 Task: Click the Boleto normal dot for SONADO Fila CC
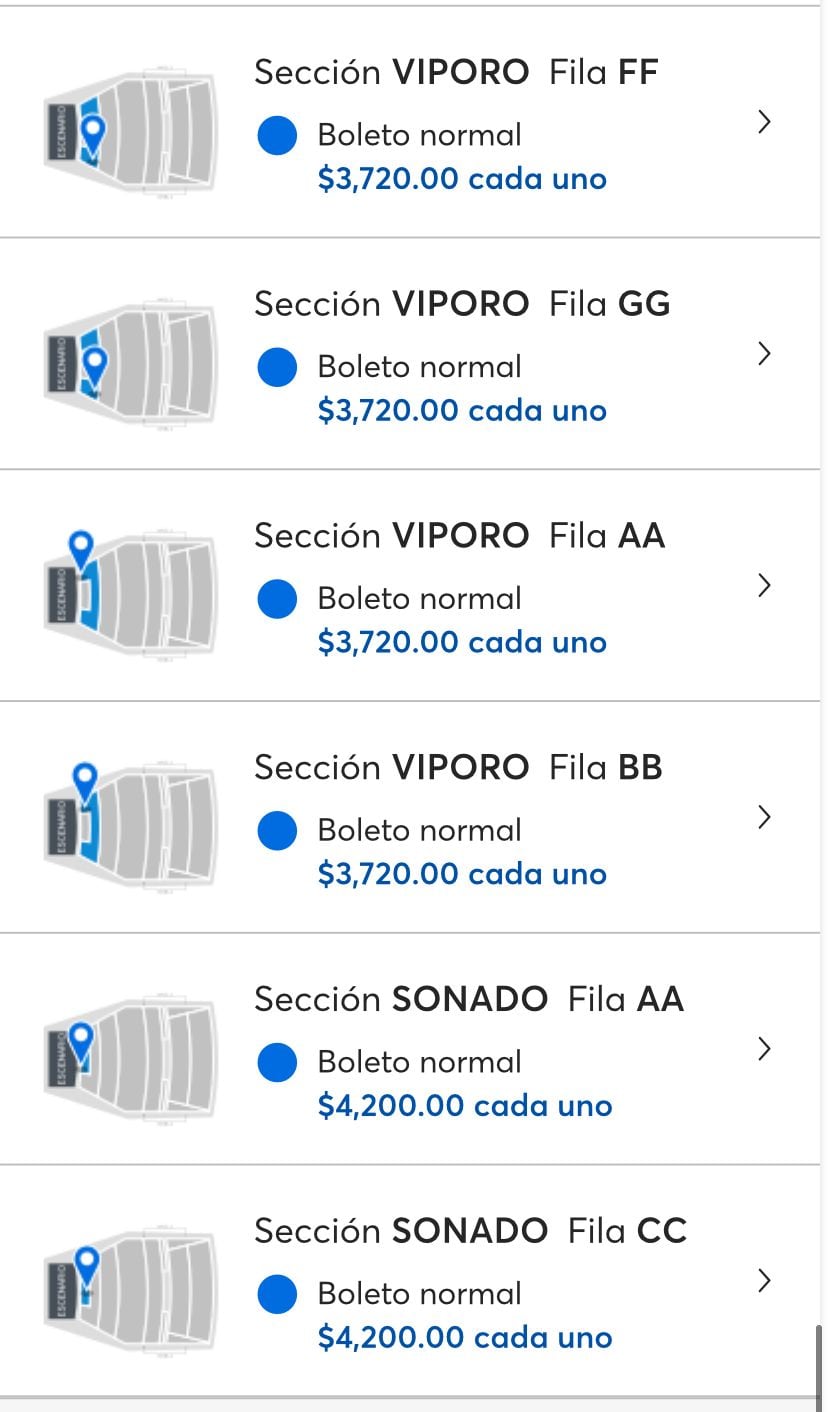pyautogui.click(x=277, y=1293)
